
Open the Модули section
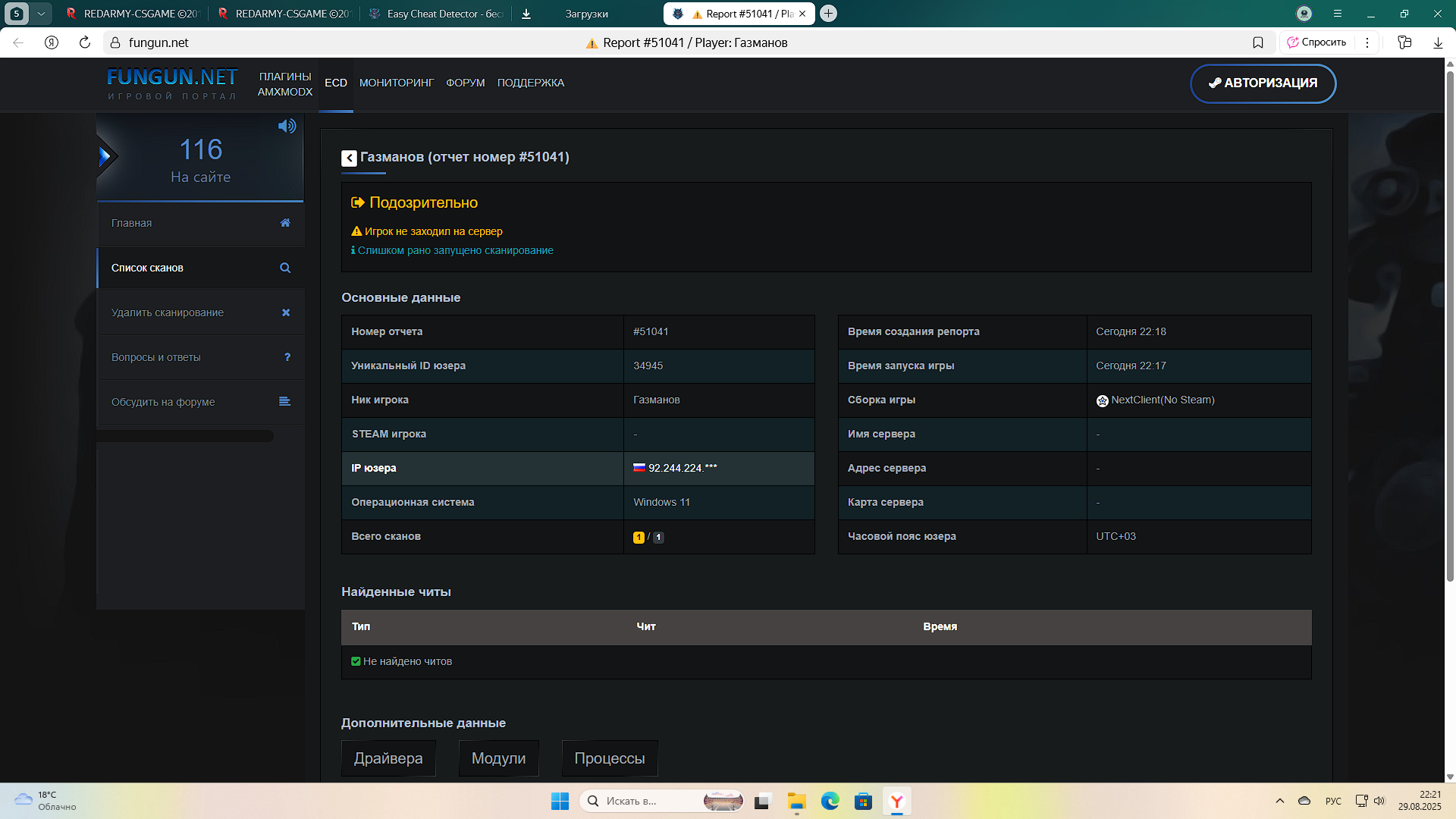tap(498, 758)
